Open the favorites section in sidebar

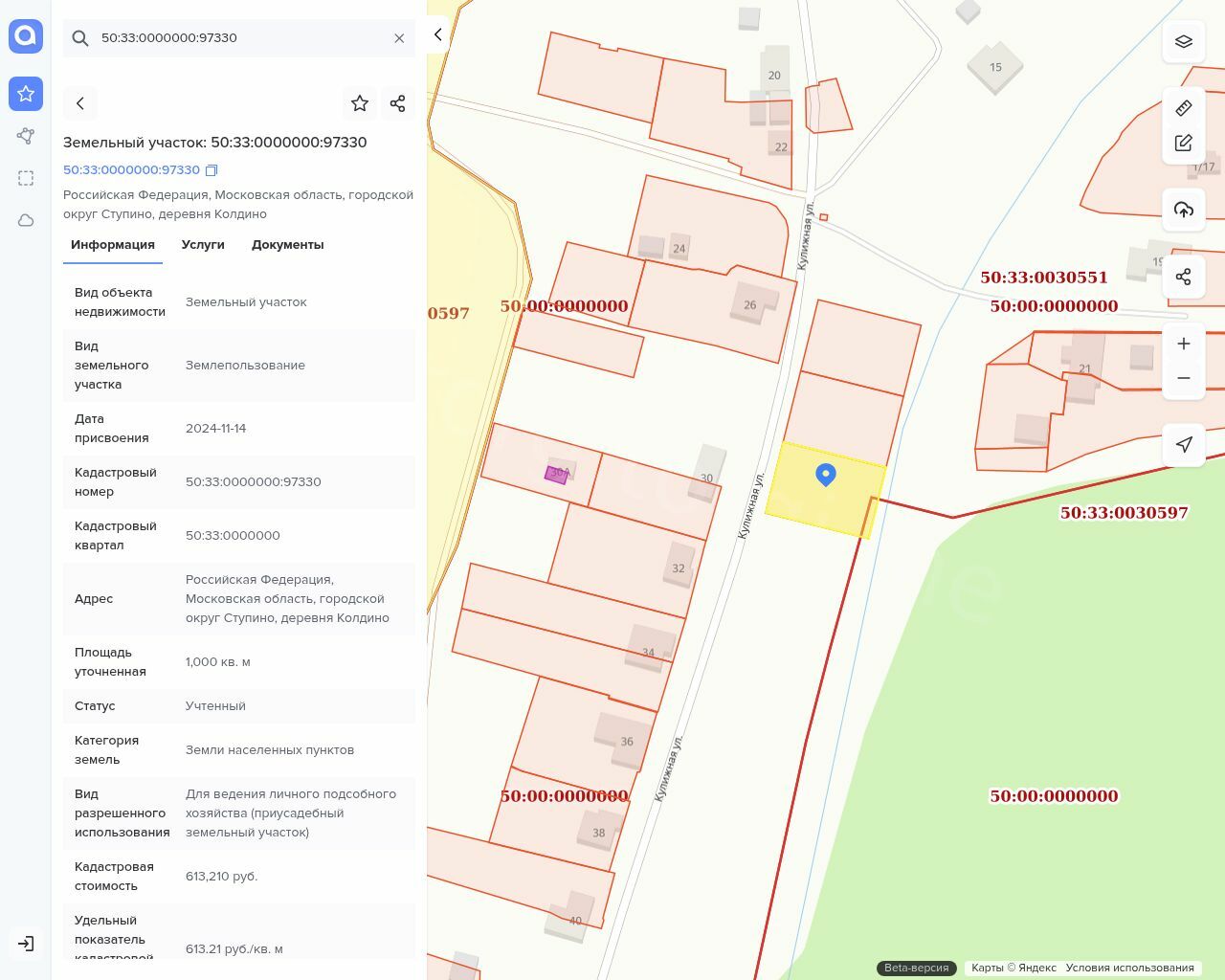(x=26, y=94)
